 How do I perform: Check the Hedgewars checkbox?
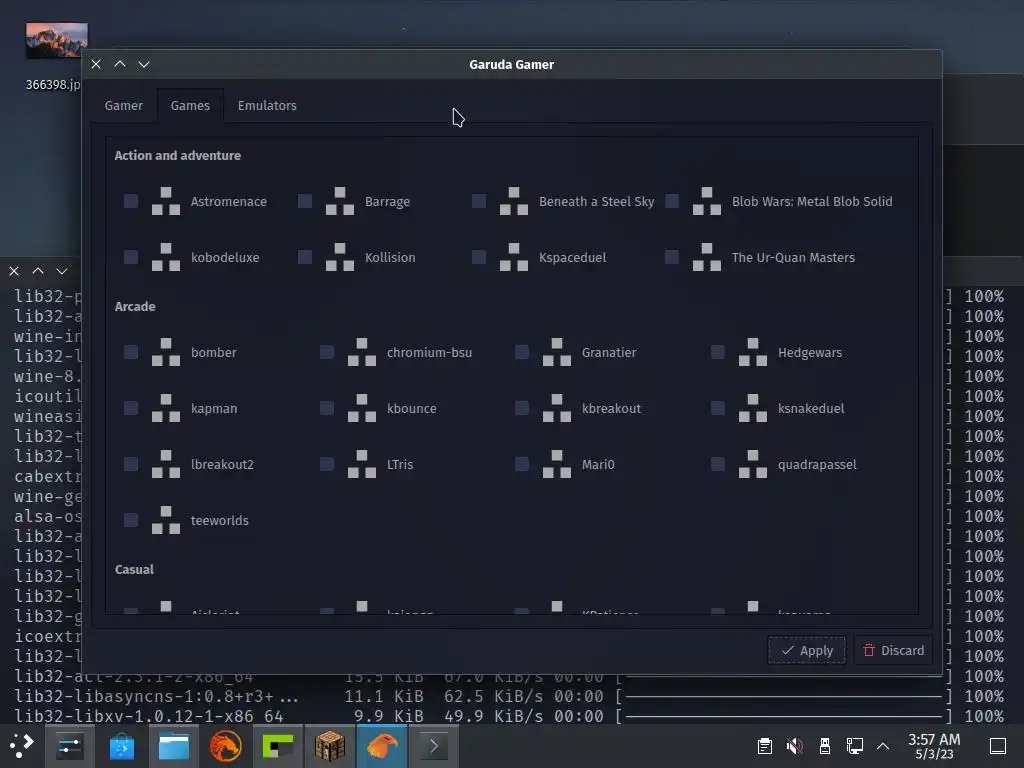coord(718,352)
